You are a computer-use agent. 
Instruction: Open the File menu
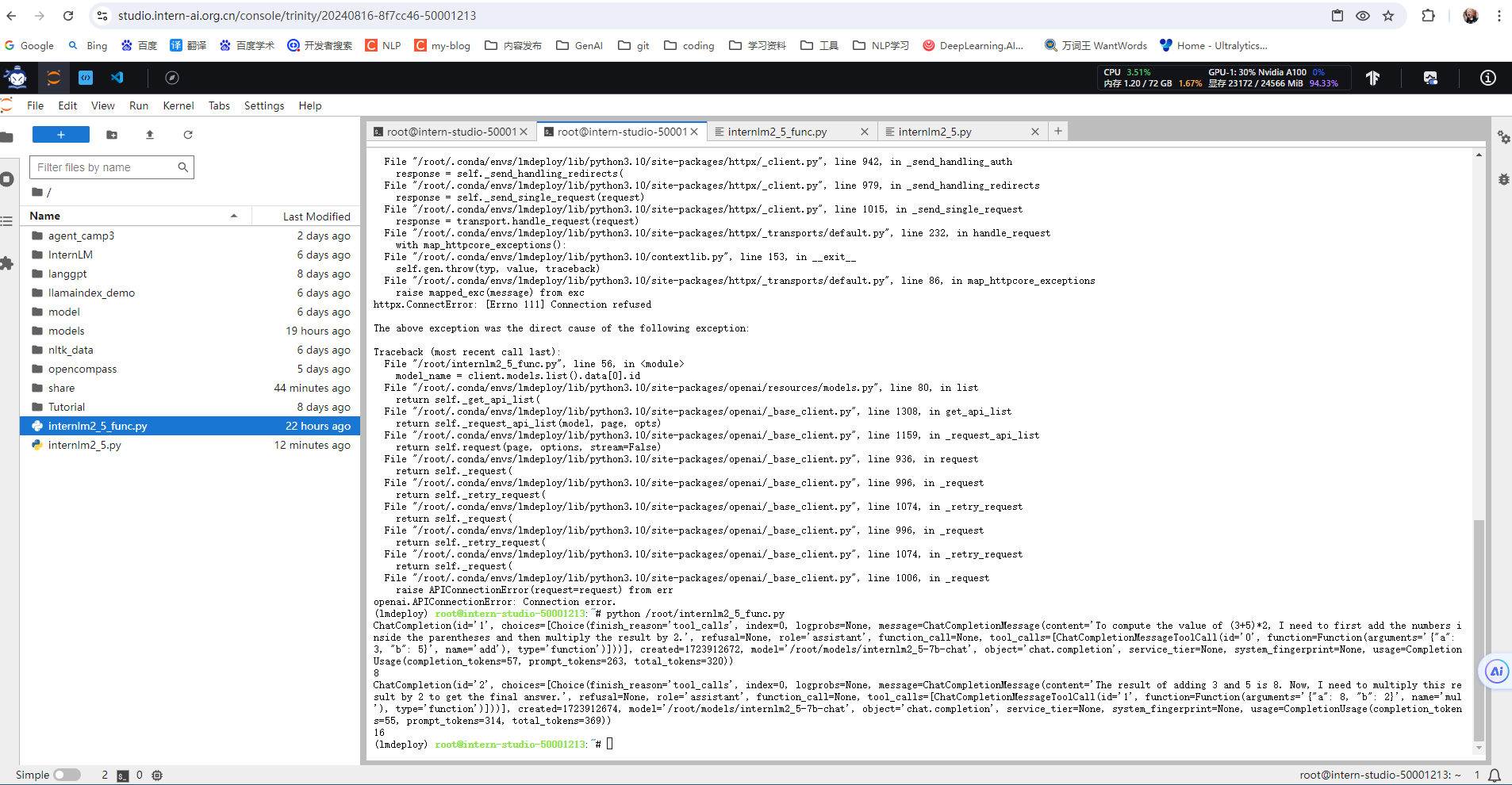tap(36, 105)
